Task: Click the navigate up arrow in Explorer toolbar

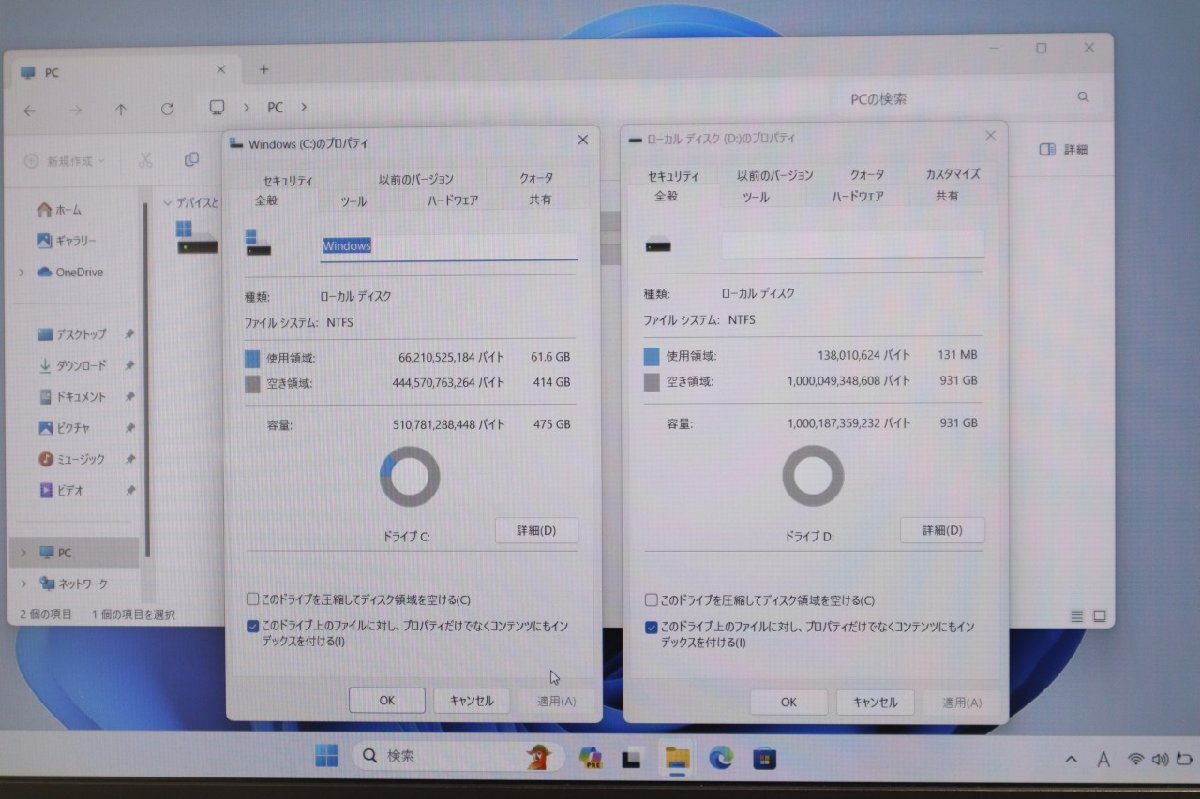Action: [x=122, y=110]
